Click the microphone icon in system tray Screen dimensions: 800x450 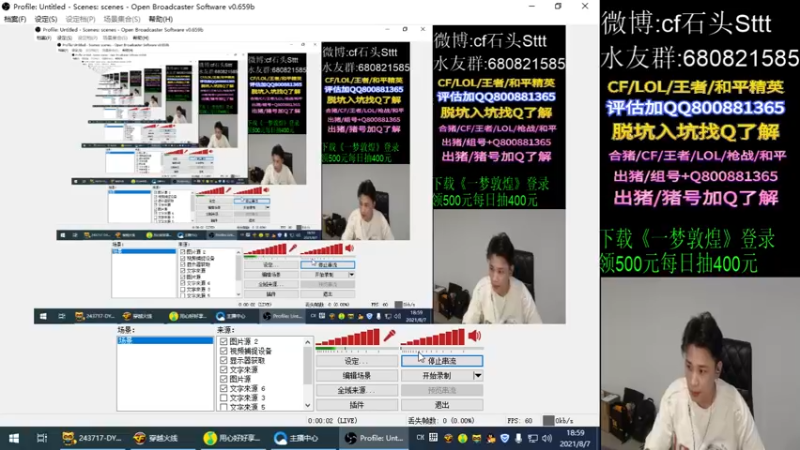pos(518,438)
